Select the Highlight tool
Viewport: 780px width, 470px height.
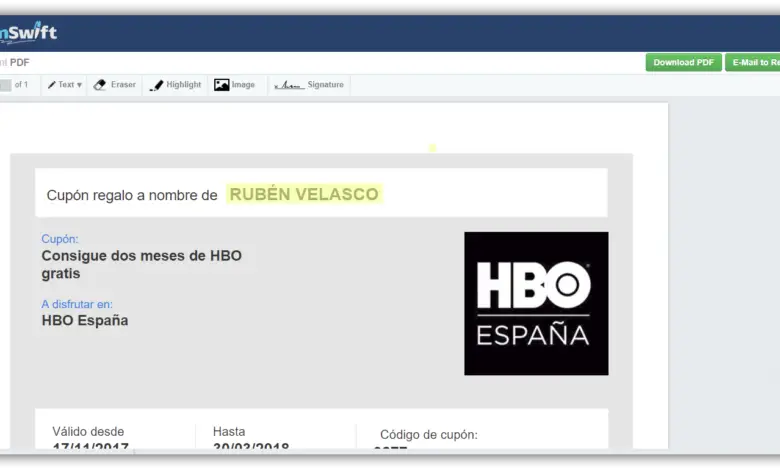[x=176, y=85]
